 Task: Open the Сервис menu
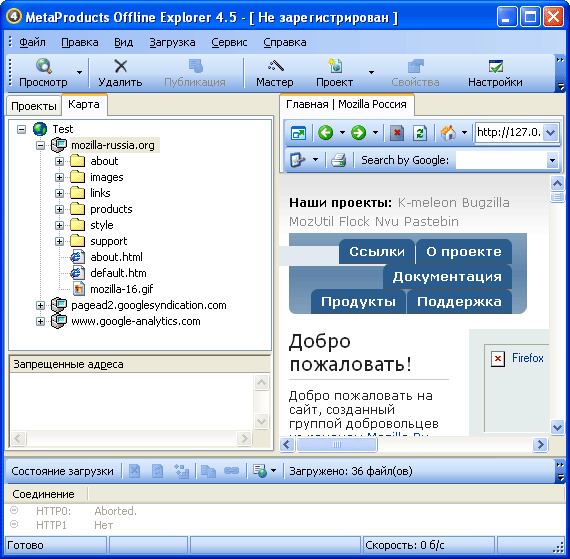[x=229, y=43]
